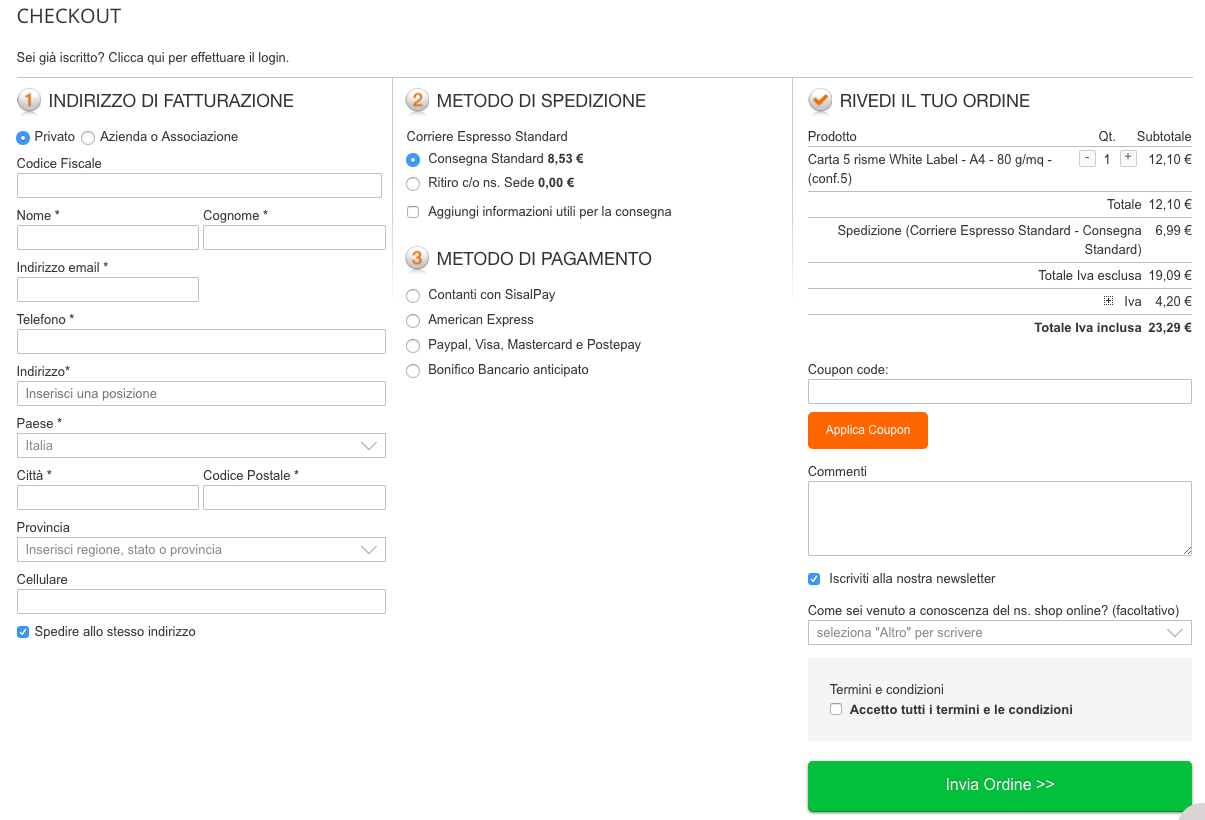Select Bonifico Bancario anticipato payment
Screen dimensions: 1205x820
click(x=413, y=371)
